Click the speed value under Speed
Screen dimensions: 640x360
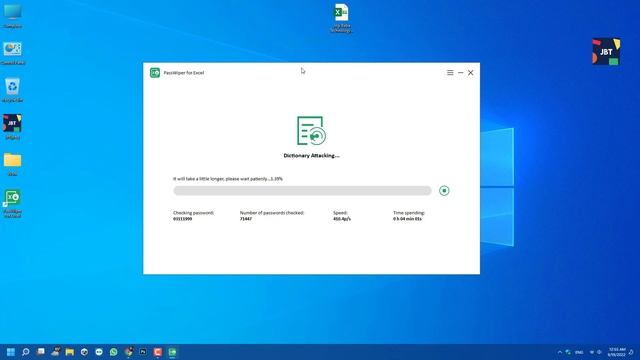coord(342,219)
